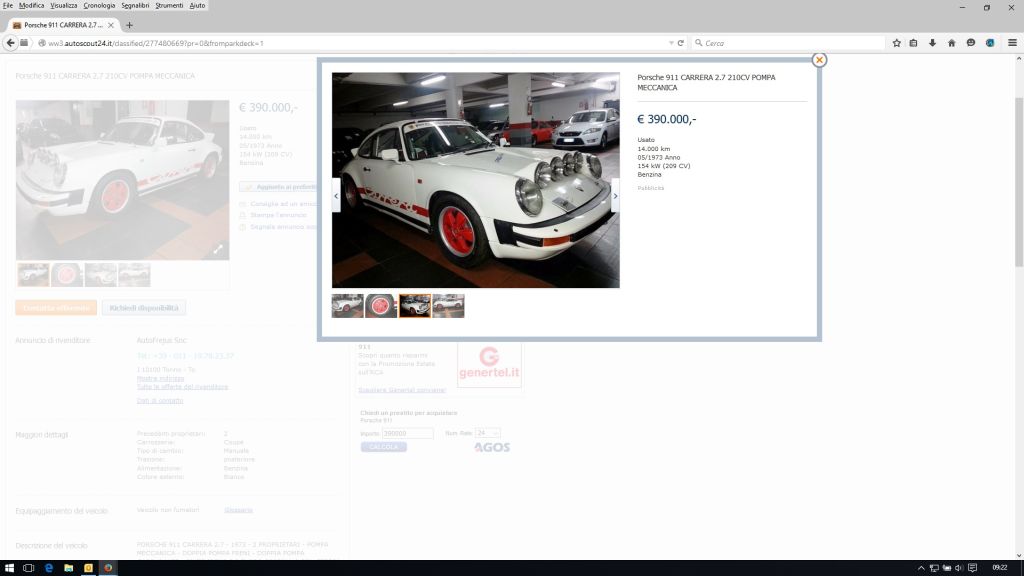Screen dimensions: 1024x576
Task: Click Aggiungi ai preferiti button
Action: coord(278,187)
